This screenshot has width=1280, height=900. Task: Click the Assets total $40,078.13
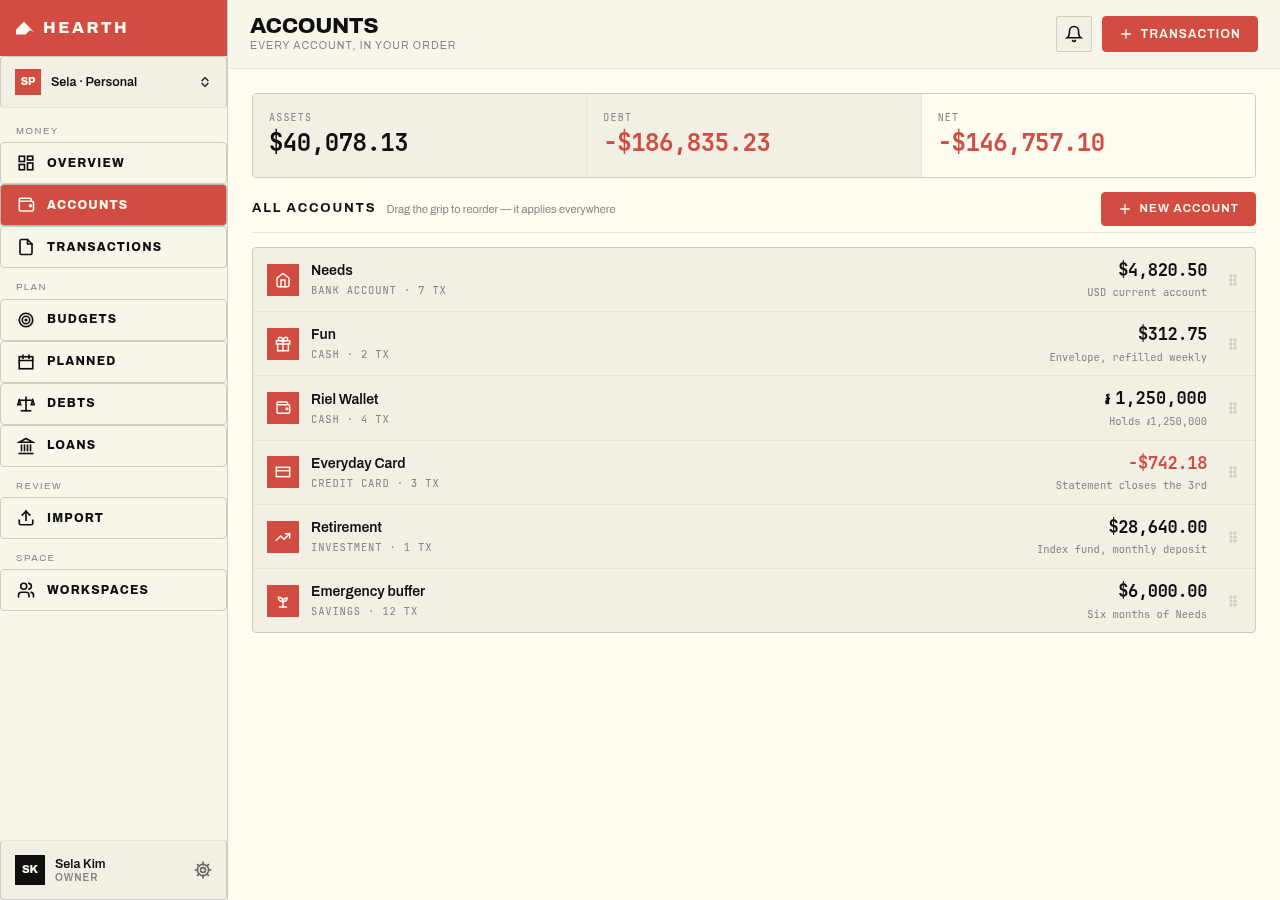point(339,143)
